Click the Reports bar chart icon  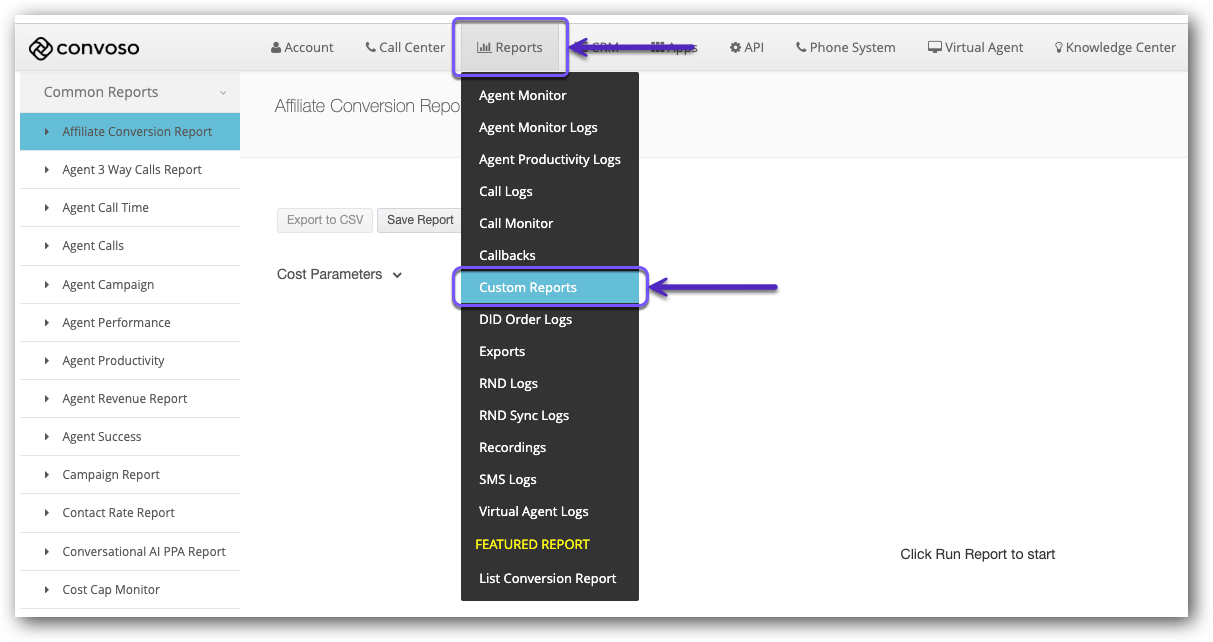(x=484, y=47)
